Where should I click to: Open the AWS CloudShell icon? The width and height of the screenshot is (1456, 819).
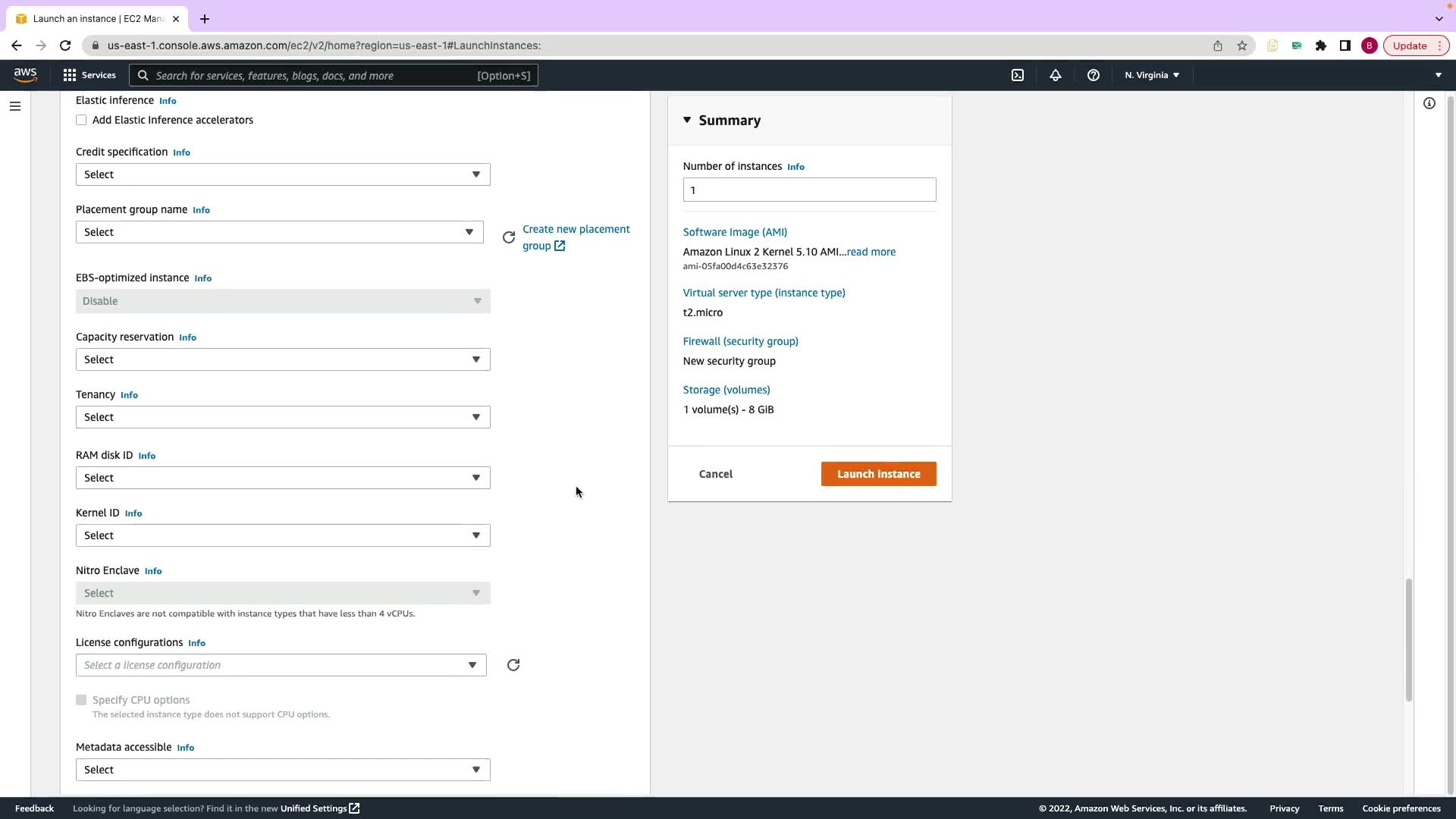pyautogui.click(x=1018, y=75)
